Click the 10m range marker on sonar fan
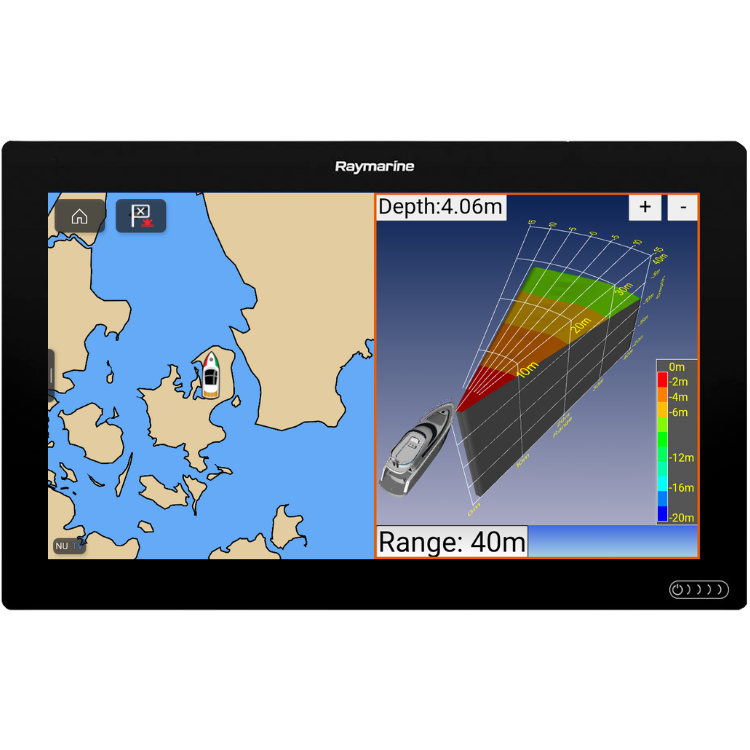Screen dimensions: 750x750 [x=526, y=369]
